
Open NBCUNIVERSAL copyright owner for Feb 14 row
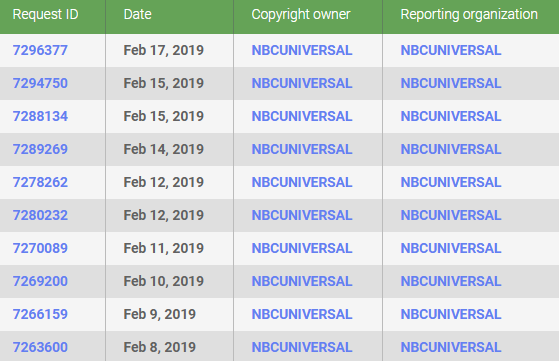click(302, 149)
